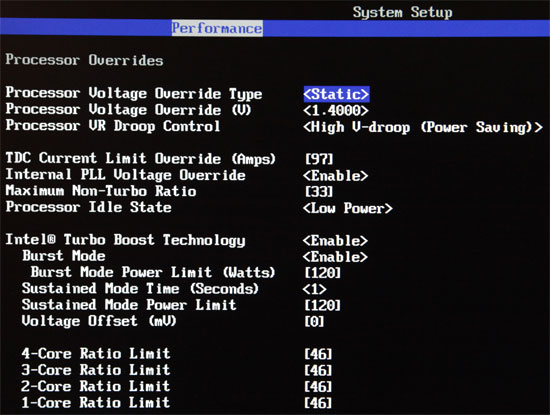Click the TDC Current Limit Override (Amps) label
This screenshot has height=415, width=550.
coord(141,159)
